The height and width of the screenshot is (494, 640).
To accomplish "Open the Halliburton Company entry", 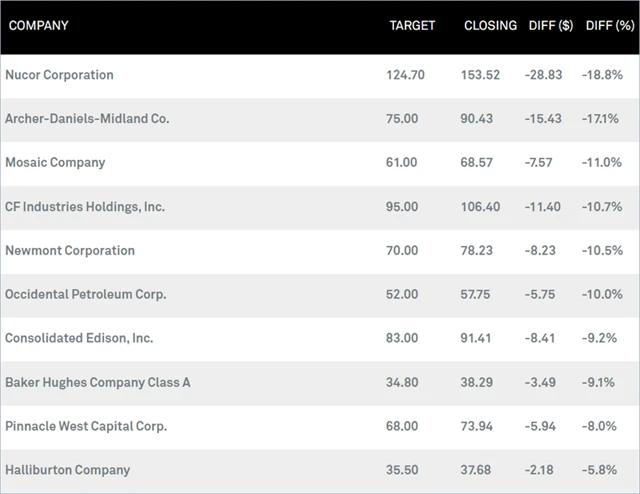I will pos(67,470).
